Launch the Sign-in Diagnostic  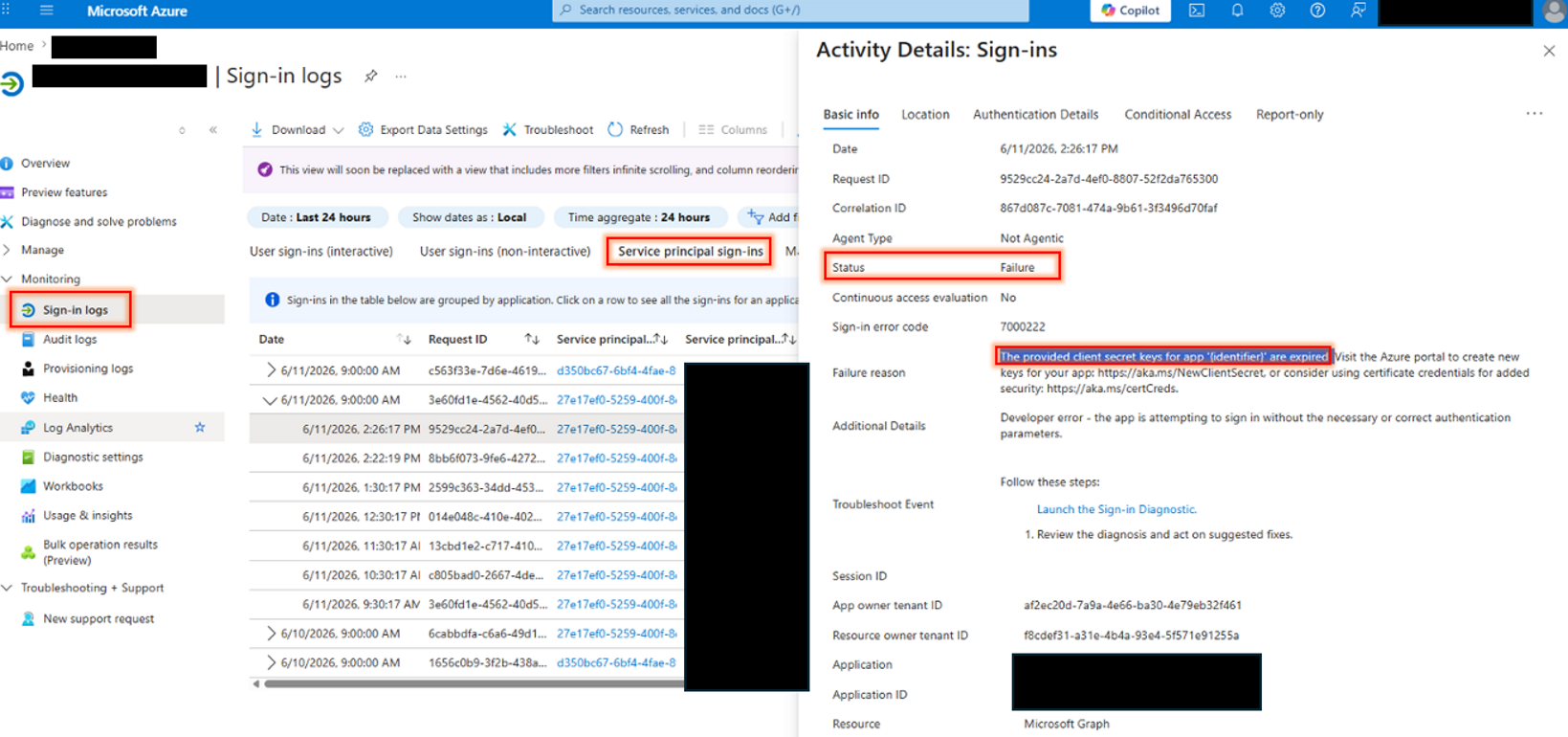pos(1116,509)
